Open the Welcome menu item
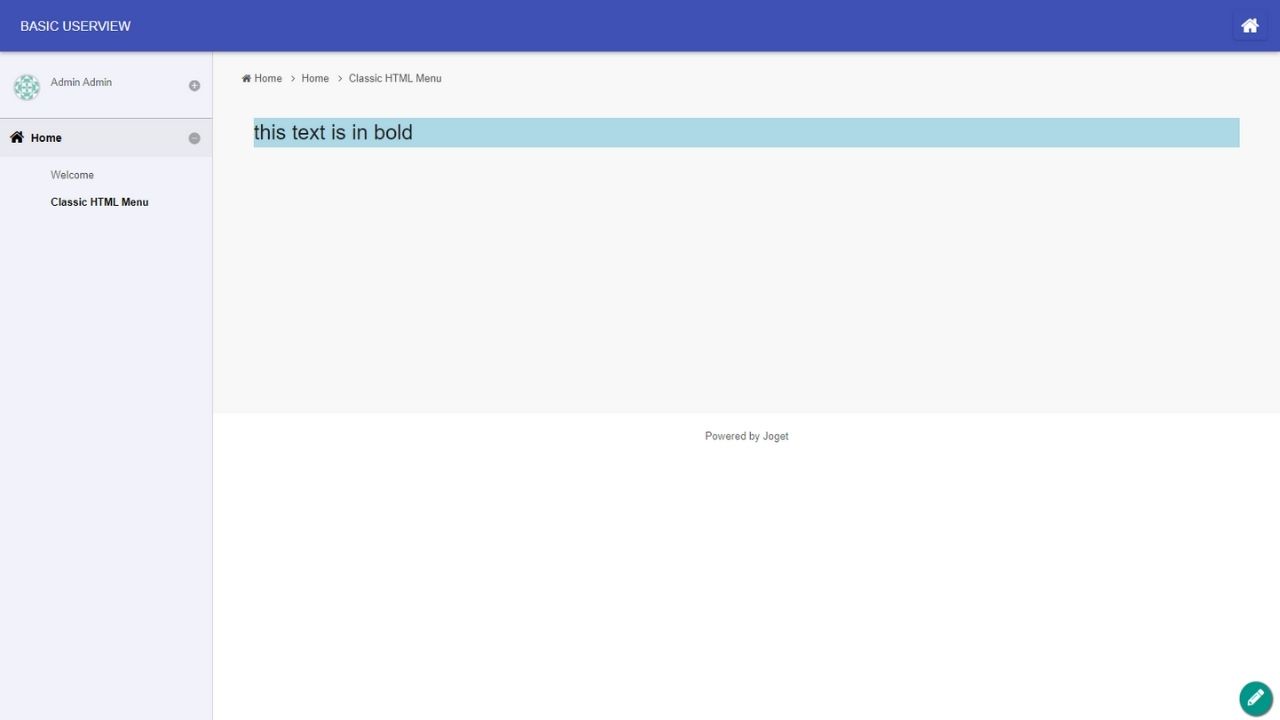 point(72,175)
